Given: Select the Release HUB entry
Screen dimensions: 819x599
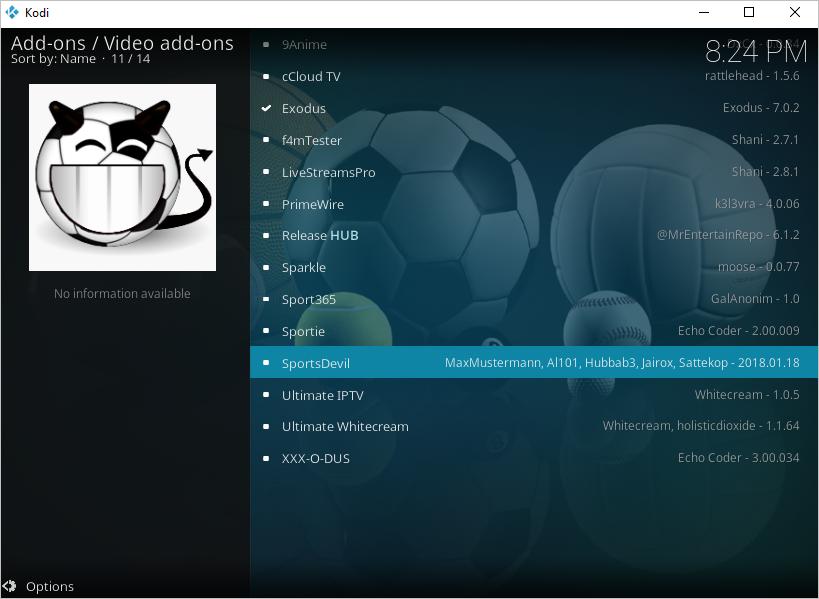Looking at the screenshot, I should (x=320, y=236).
